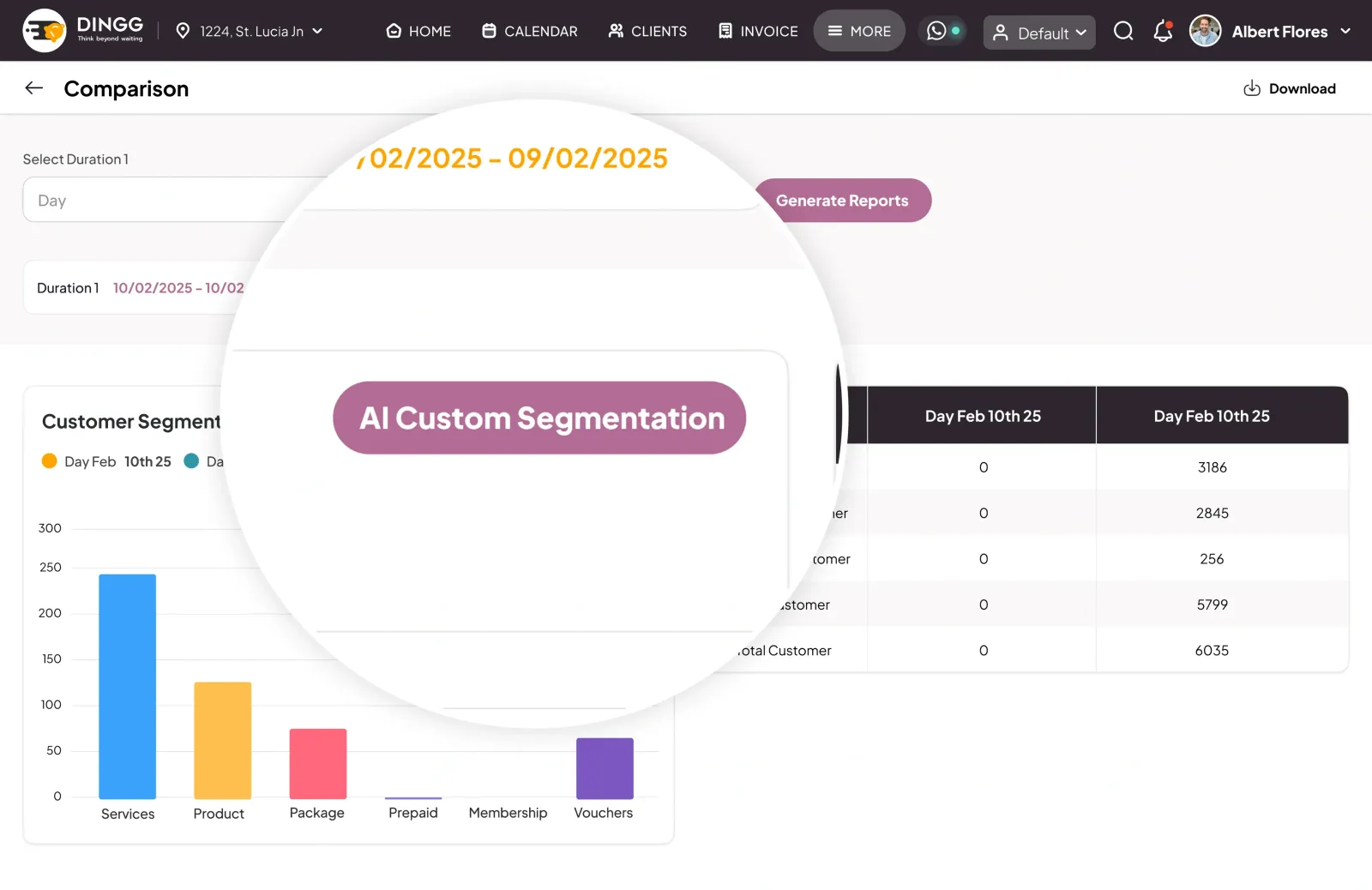The width and height of the screenshot is (1372, 890).
Task: Click the pink Package bar
Action: [x=318, y=764]
